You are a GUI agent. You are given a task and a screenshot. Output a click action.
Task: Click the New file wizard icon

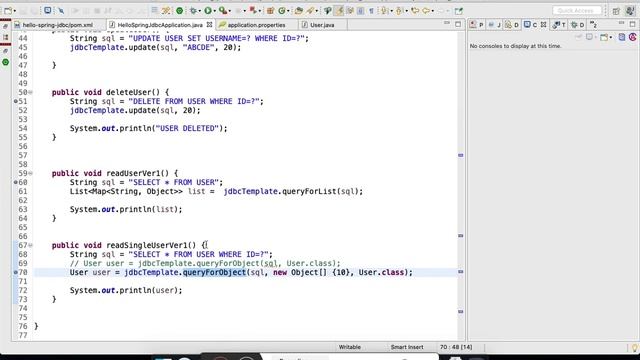tap(8, 11)
